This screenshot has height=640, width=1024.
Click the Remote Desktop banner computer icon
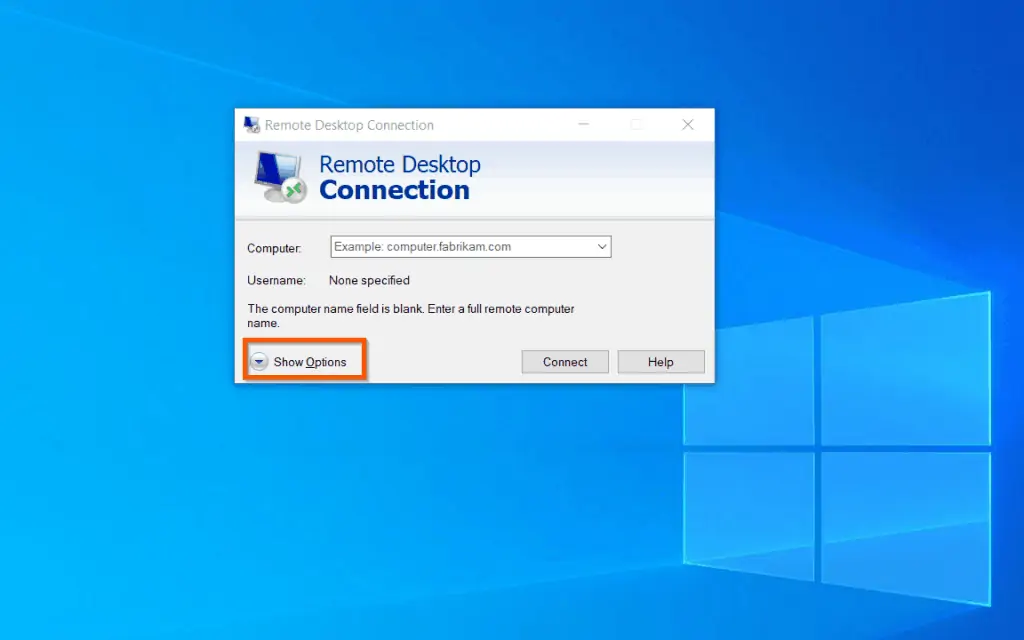(x=280, y=178)
